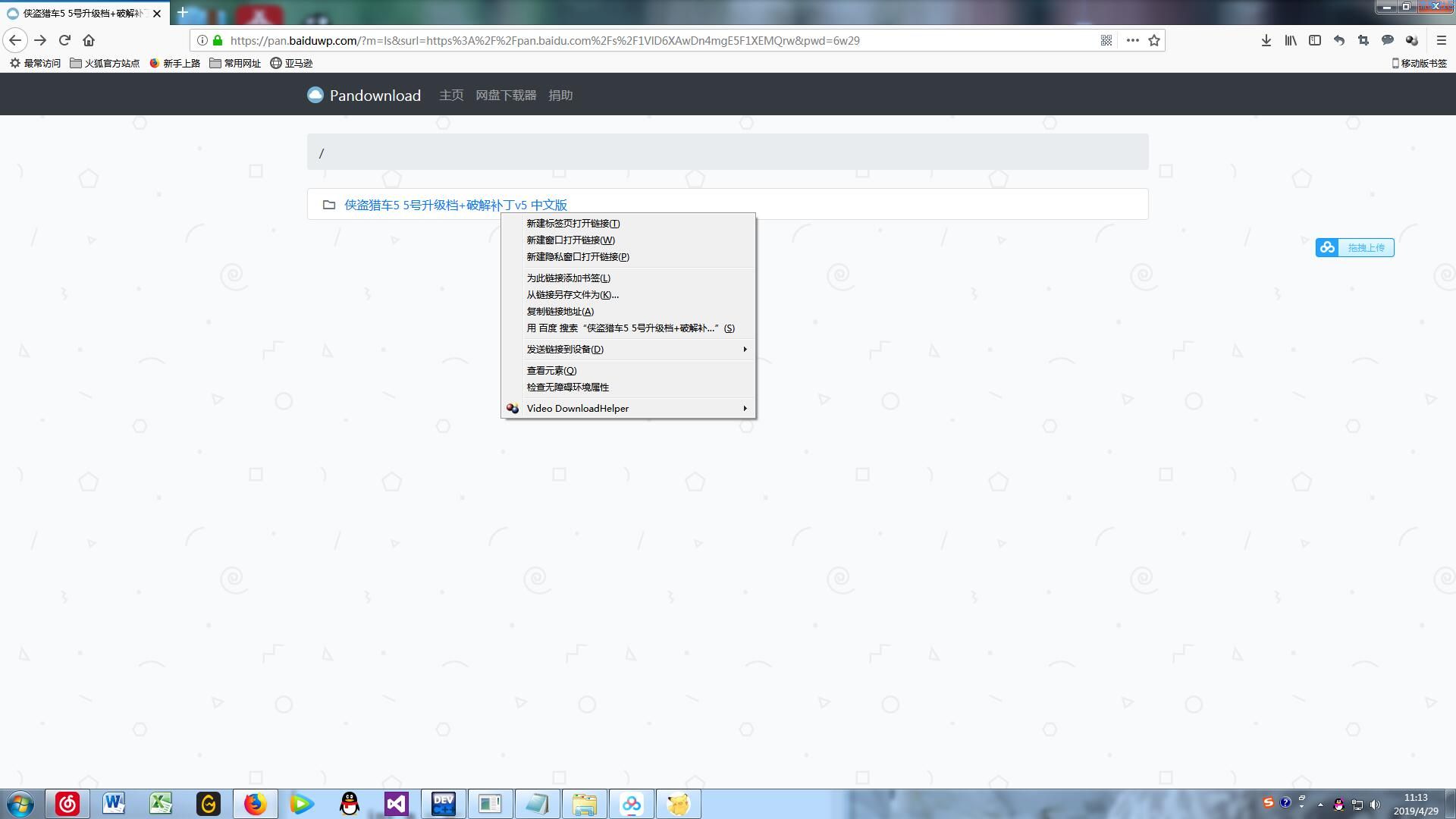Viewport: 1456px width, 819px height.
Task: Open NetEase Cloud Music taskbar icon
Action: coord(67,804)
